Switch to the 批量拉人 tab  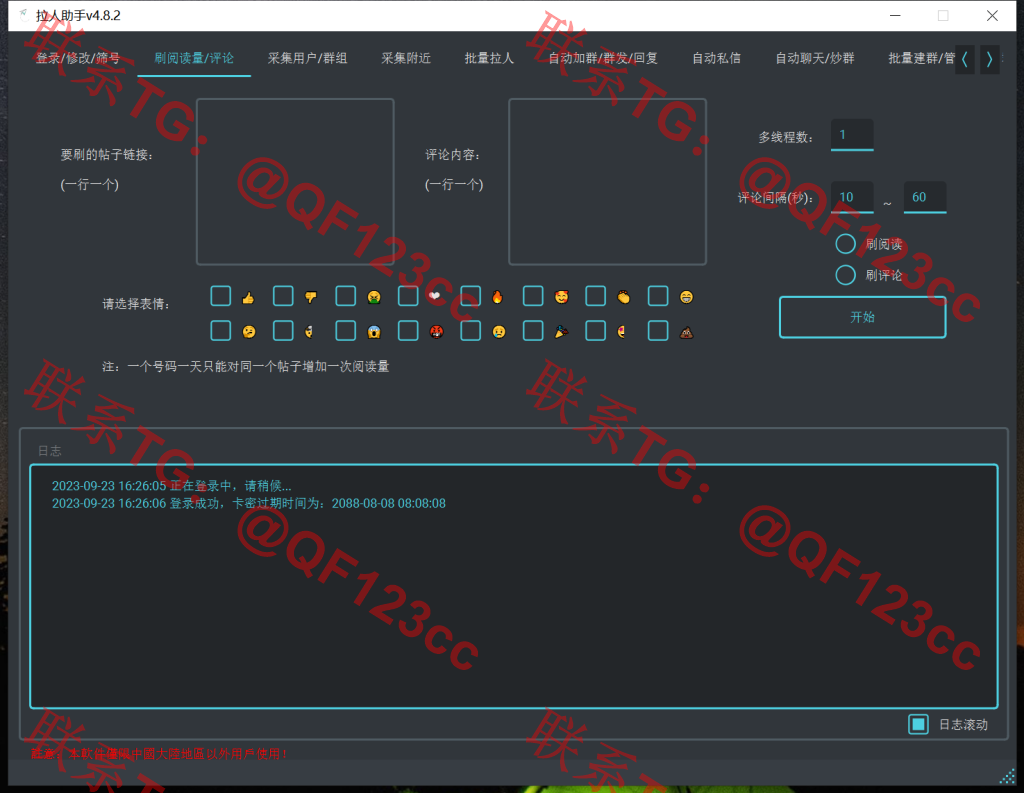(x=489, y=58)
